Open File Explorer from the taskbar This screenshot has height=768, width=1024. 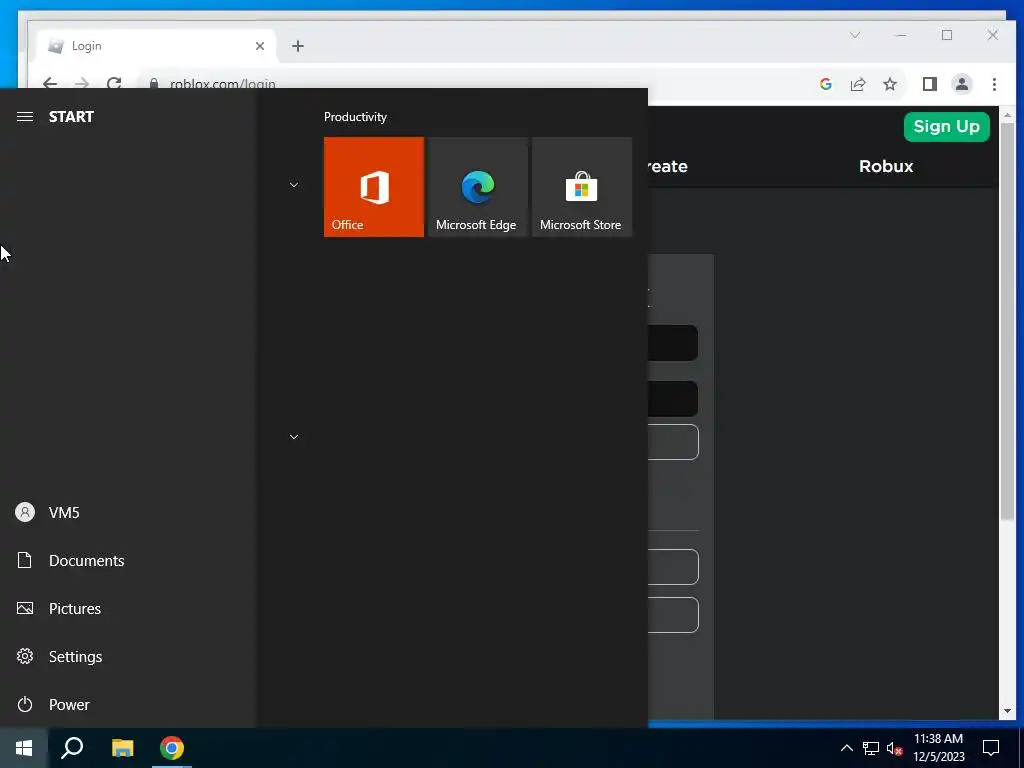(x=122, y=748)
